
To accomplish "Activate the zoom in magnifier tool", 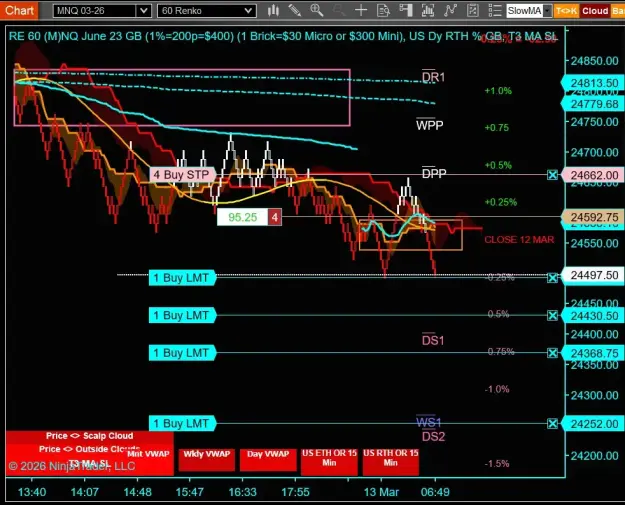I will (x=317, y=11).
